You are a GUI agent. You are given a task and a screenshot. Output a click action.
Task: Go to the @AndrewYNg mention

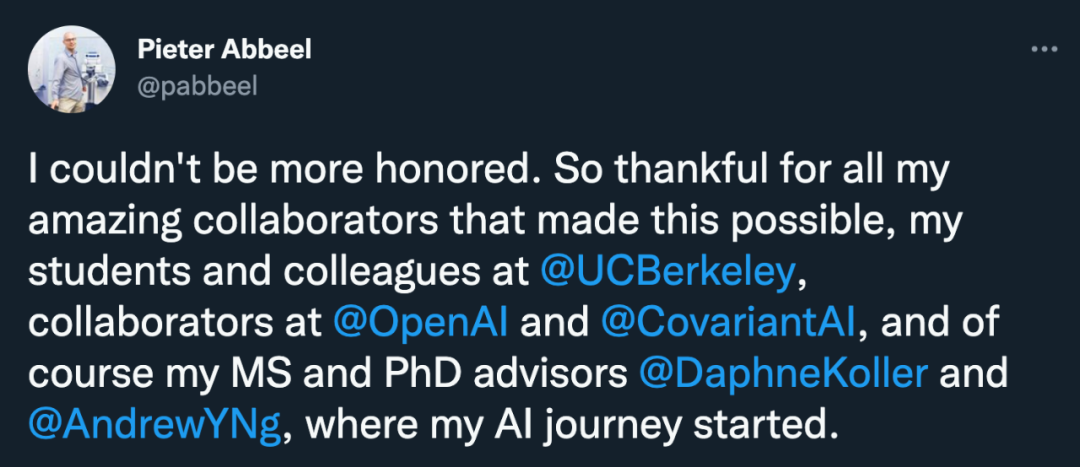tap(155, 424)
